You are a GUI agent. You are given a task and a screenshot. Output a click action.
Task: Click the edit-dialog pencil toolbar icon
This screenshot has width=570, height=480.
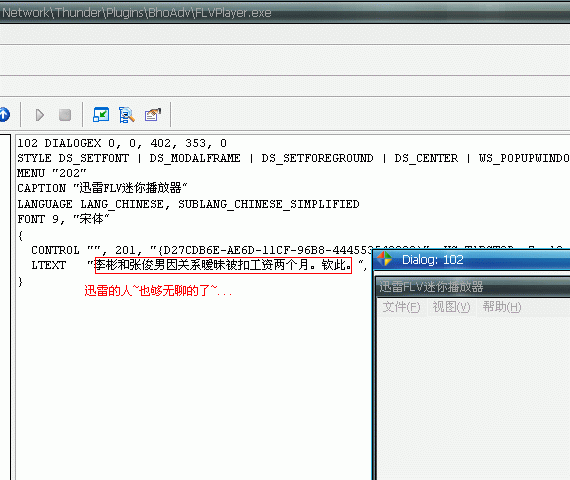point(153,115)
